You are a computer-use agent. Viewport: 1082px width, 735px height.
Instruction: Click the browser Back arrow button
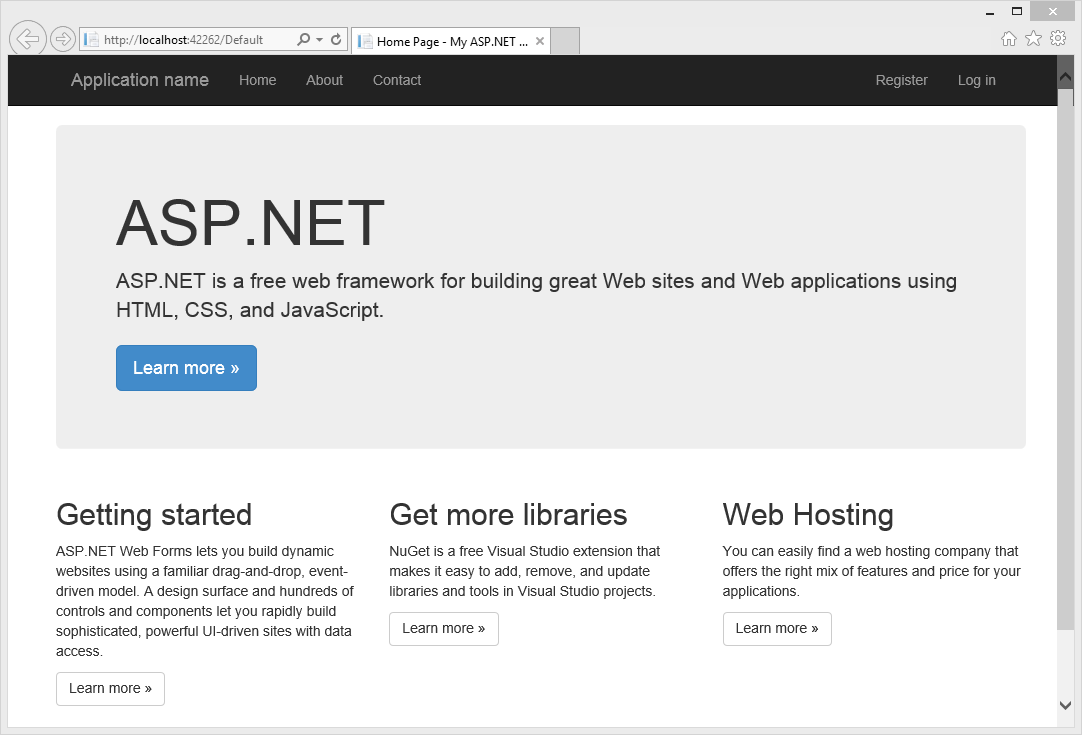(x=28, y=39)
